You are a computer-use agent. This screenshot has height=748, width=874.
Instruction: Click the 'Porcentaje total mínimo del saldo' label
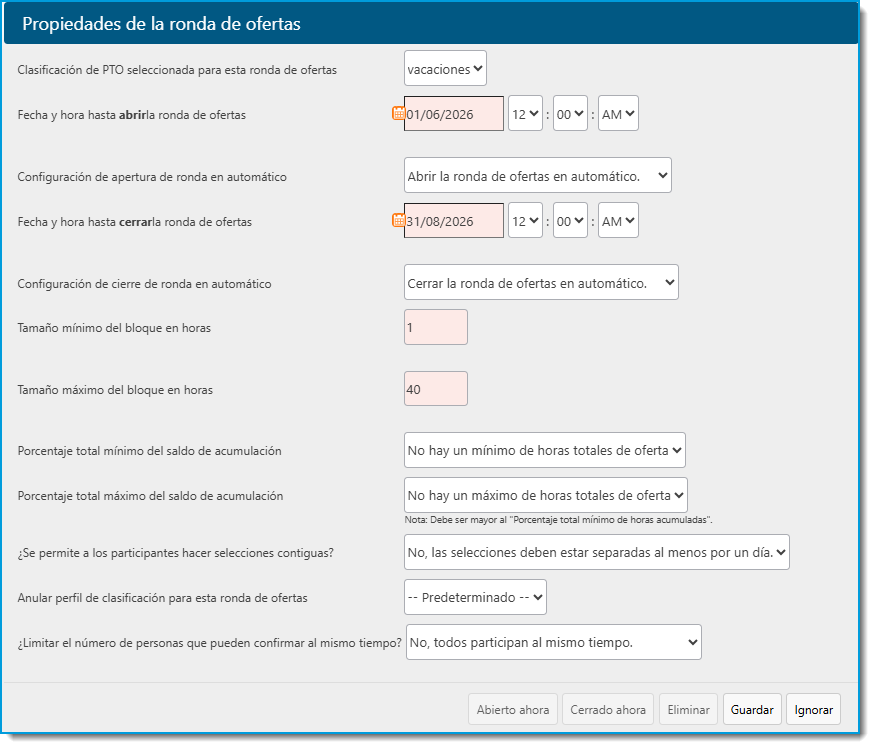[149, 451]
